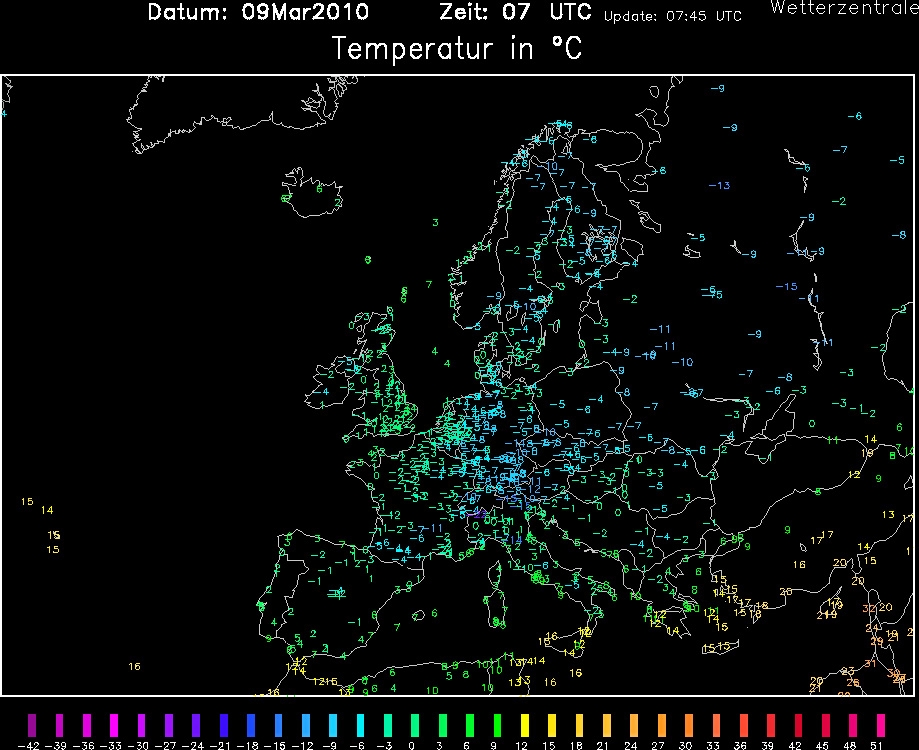Screen dimensions: 919x750
Task: Select the 45 degree legend swatch
Action: [825, 725]
